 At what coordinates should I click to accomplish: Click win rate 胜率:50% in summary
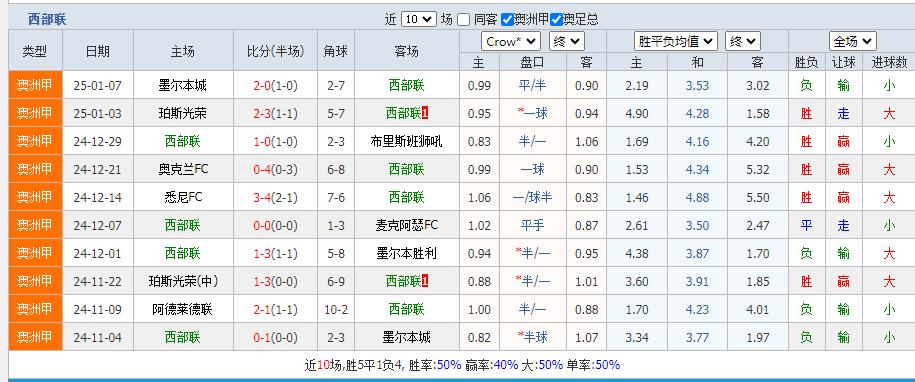click(x=435, y=365)
